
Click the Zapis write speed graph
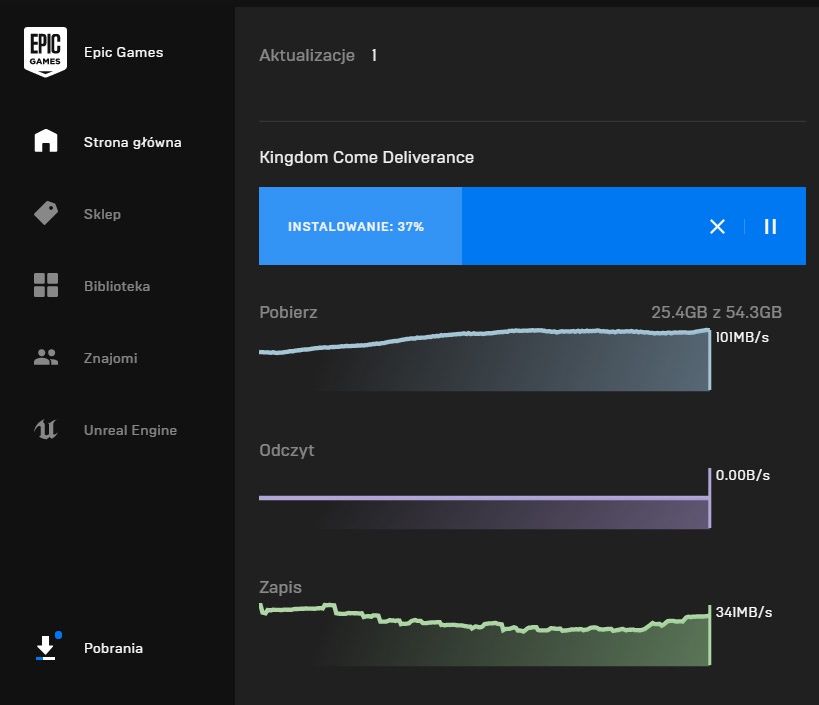(x=485, y=634)
